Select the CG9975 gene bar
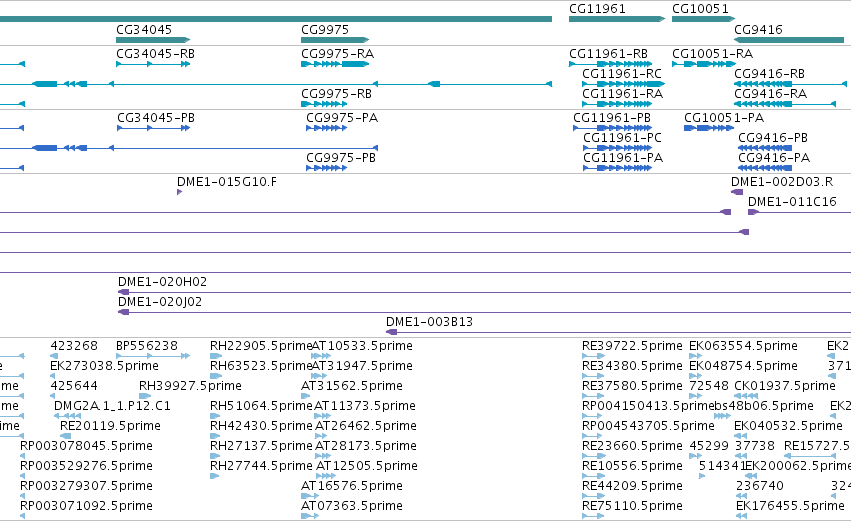851x521 pixels. [335, 40]
